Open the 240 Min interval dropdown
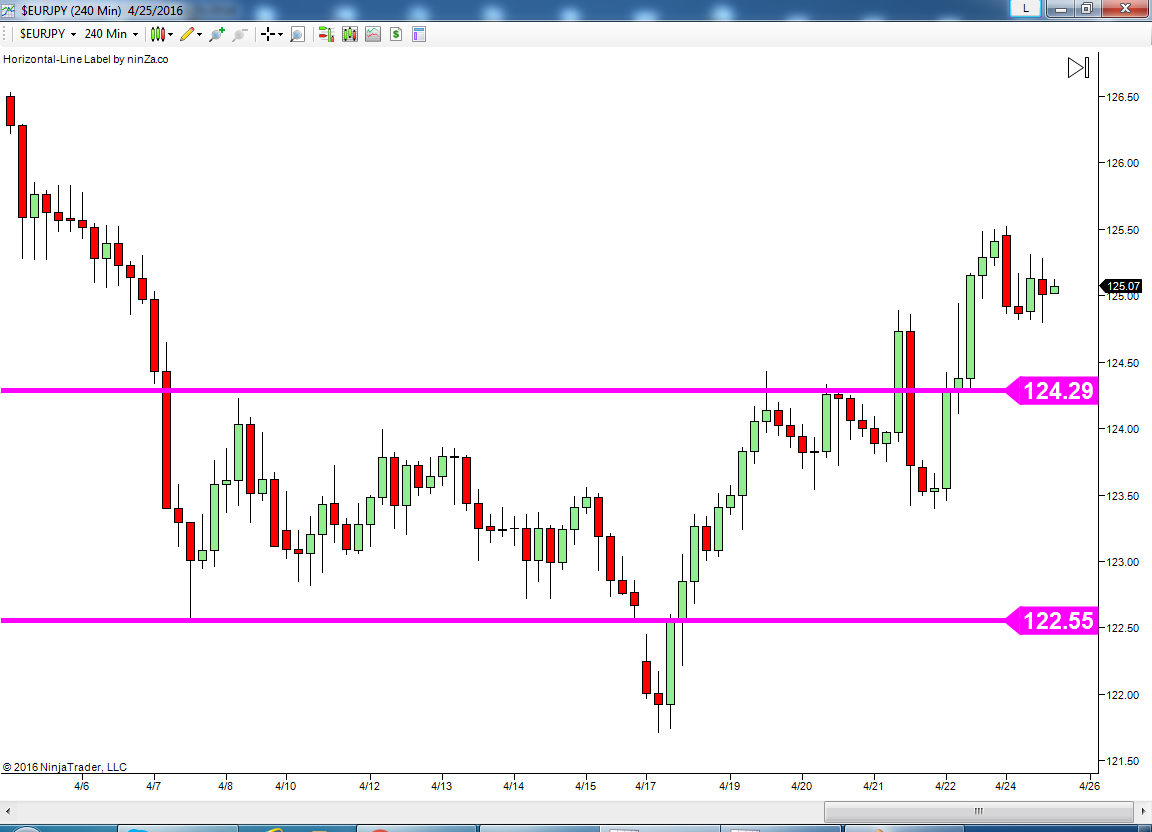 (x=110, y=34)
